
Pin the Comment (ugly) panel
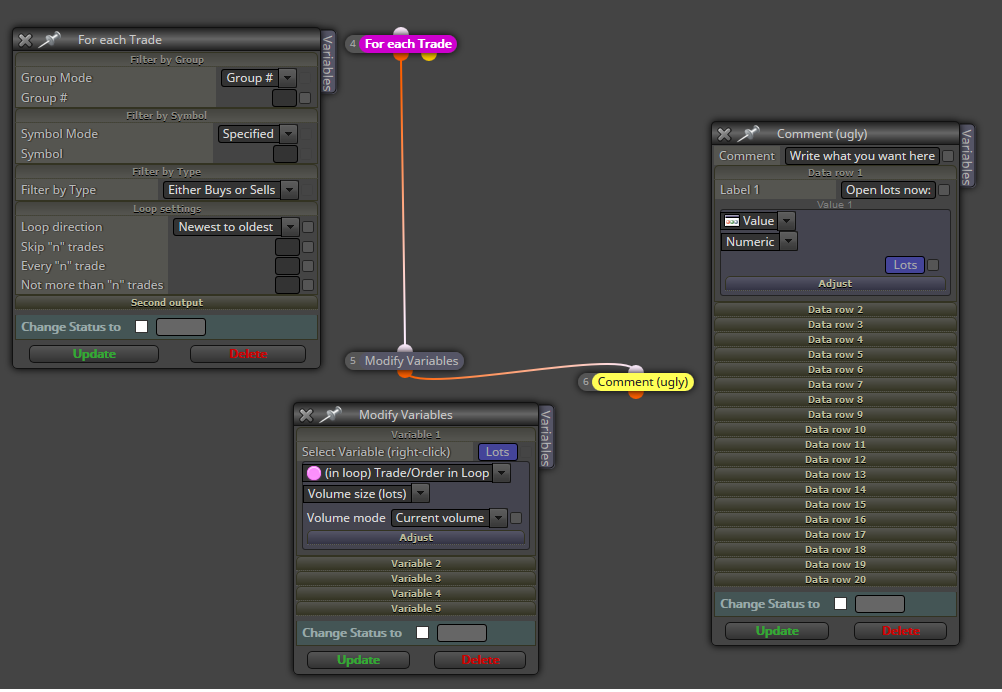[x=748, y=134]
